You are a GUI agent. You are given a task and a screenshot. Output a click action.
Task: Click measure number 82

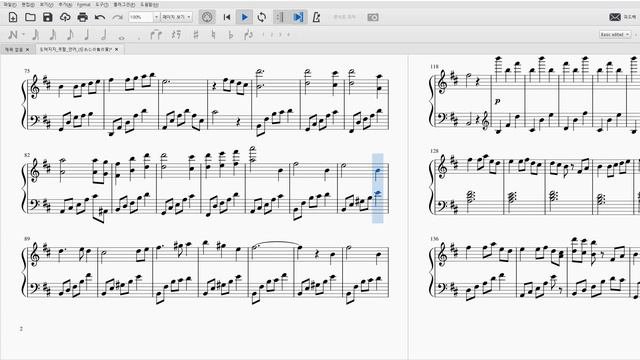pos(27,155)
